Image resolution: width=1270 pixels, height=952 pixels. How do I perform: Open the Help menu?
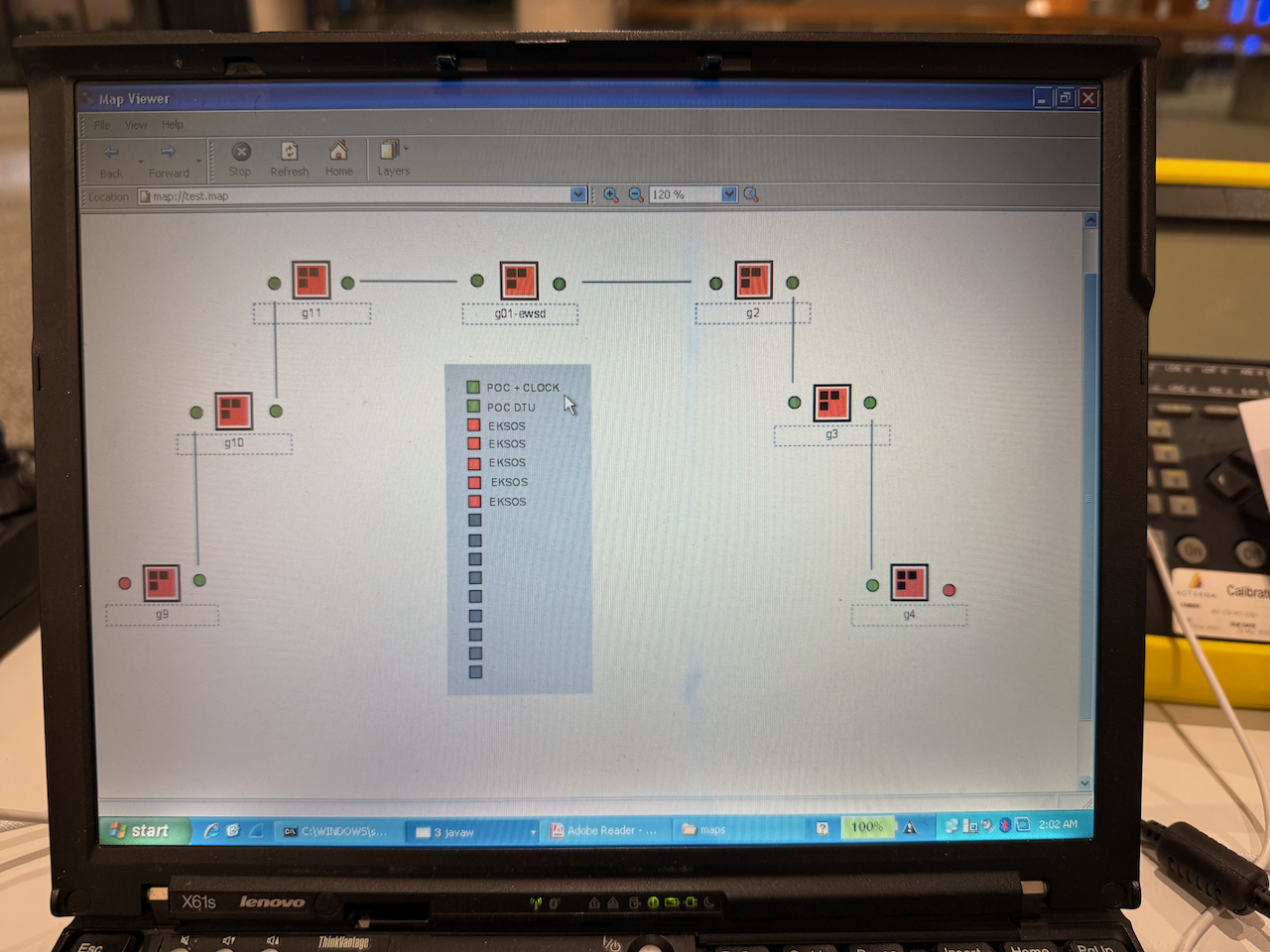(x=173, y=125)
